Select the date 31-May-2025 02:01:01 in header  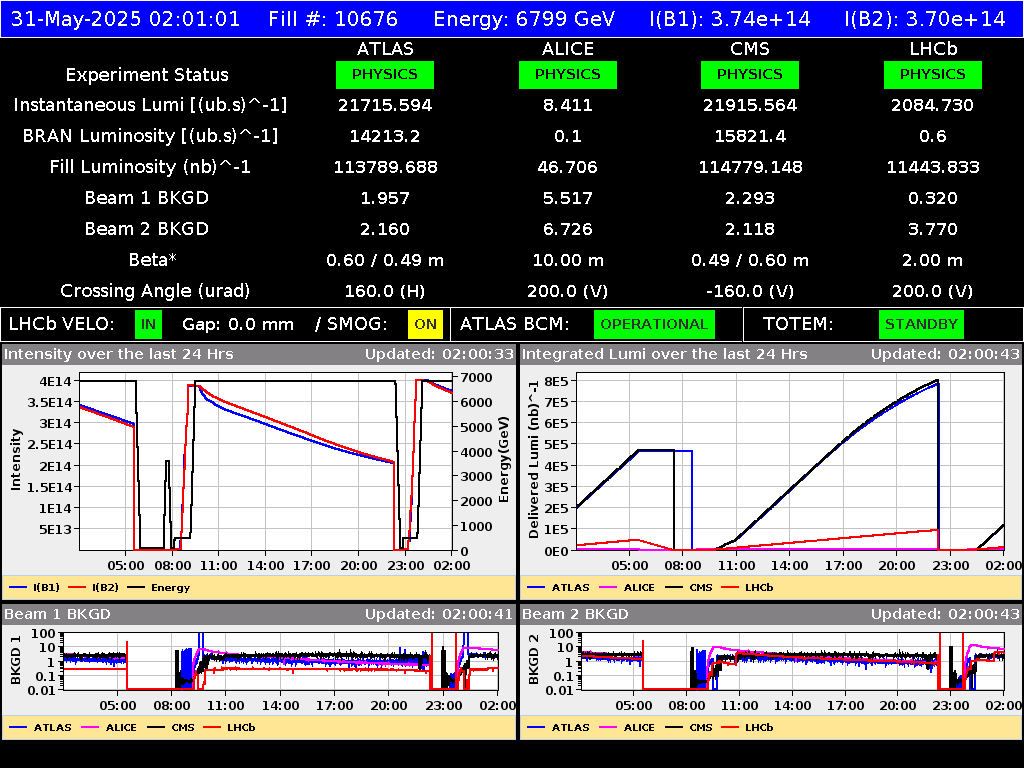[125, 19]
